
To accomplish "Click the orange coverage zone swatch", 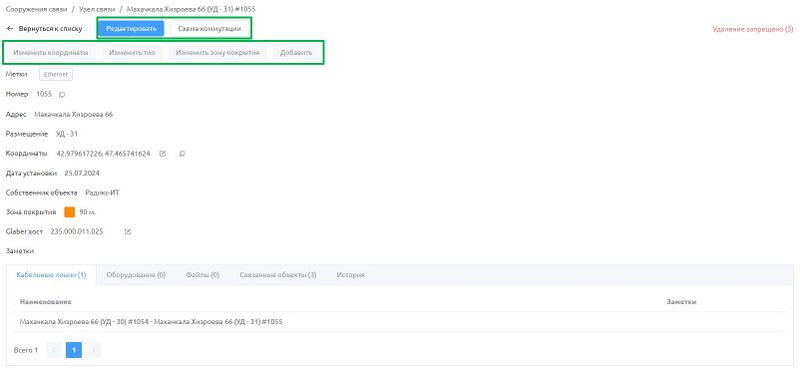I will coord(69,212).
